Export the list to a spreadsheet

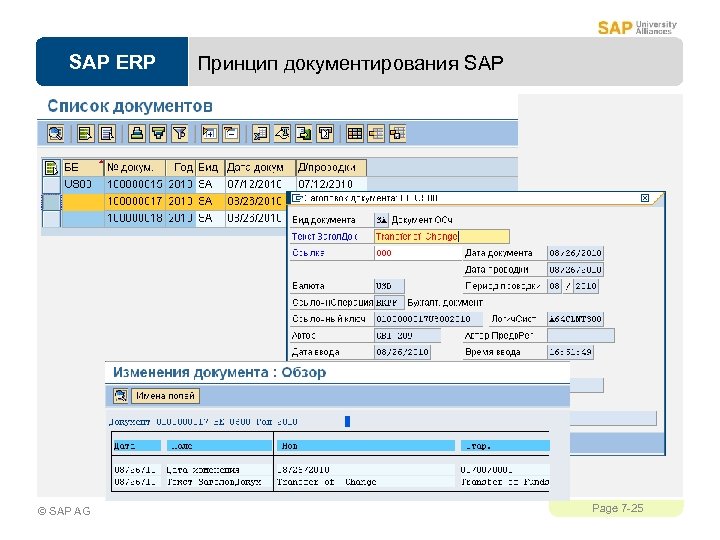[x=260, y=134]
